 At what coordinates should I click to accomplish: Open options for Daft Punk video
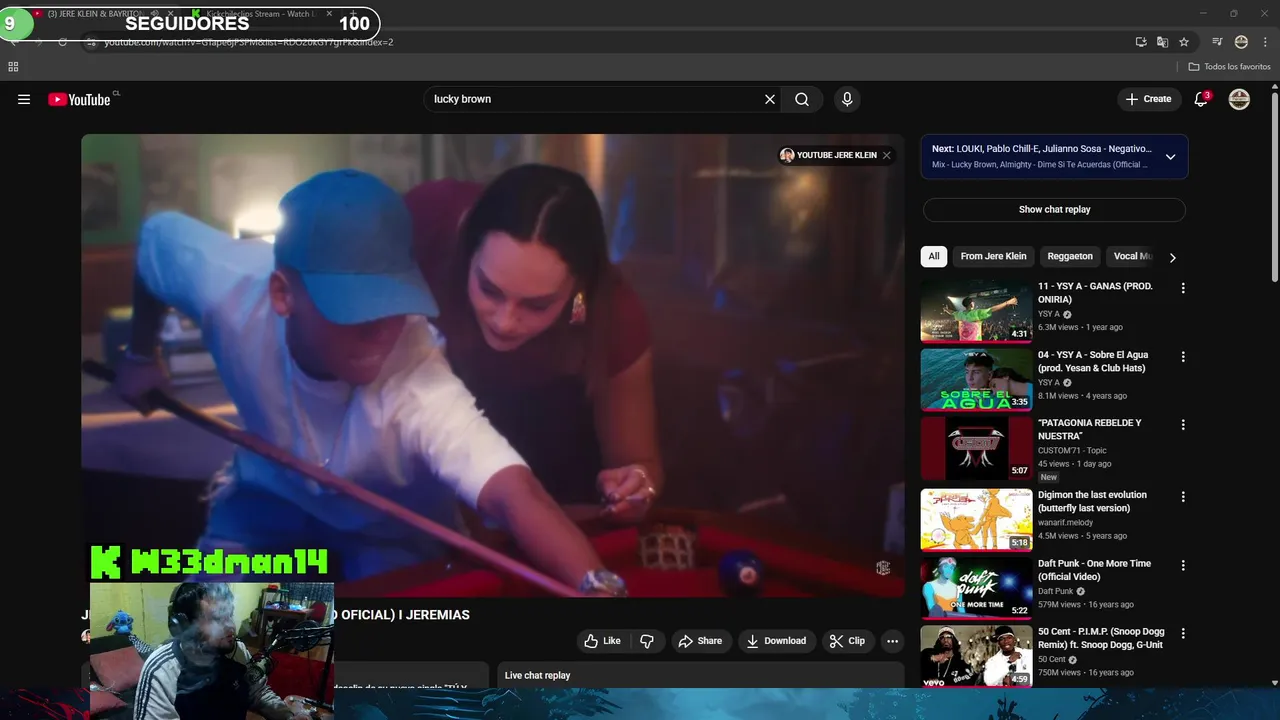click(1183, 565)
